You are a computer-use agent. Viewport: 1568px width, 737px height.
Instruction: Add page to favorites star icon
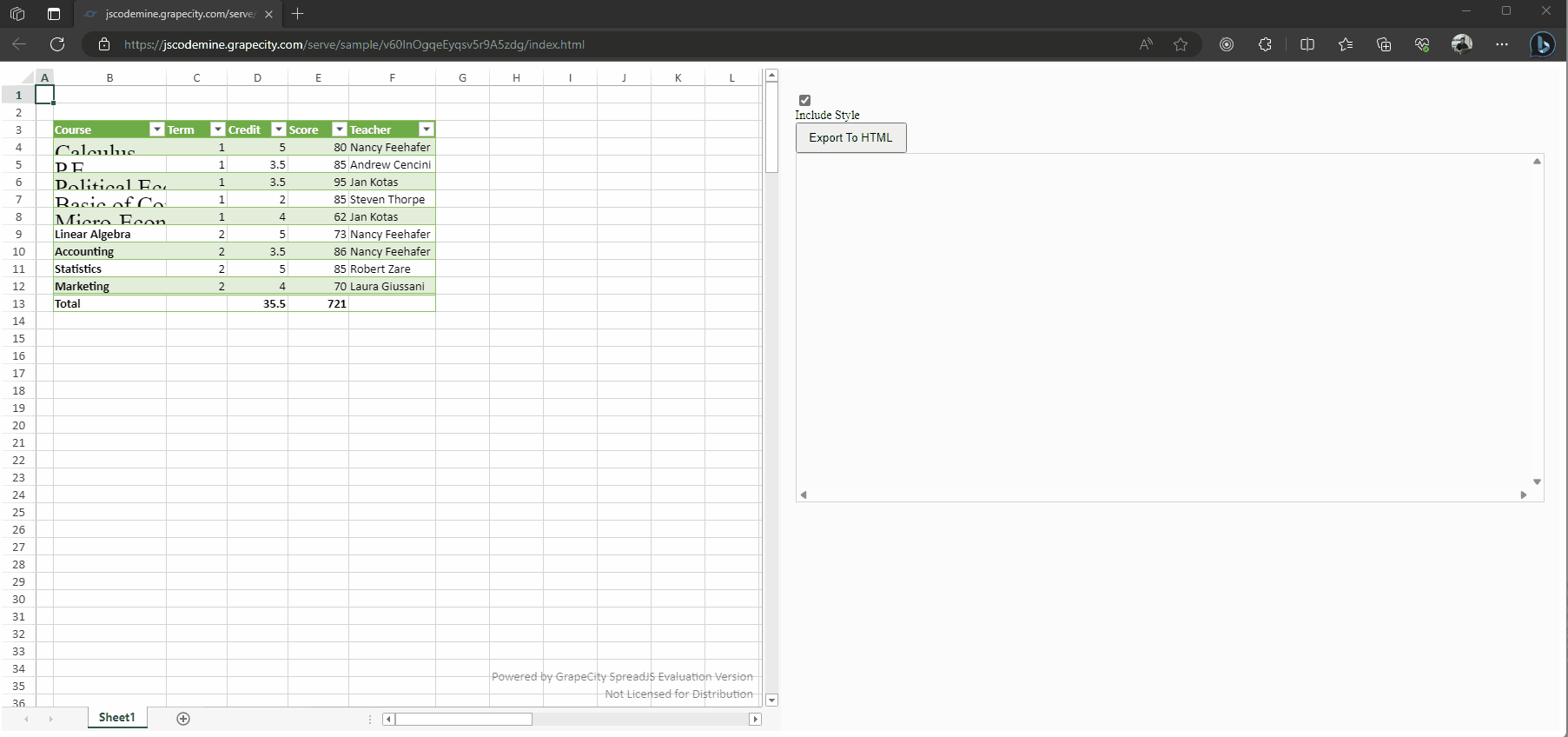[x=1180, y=44]
